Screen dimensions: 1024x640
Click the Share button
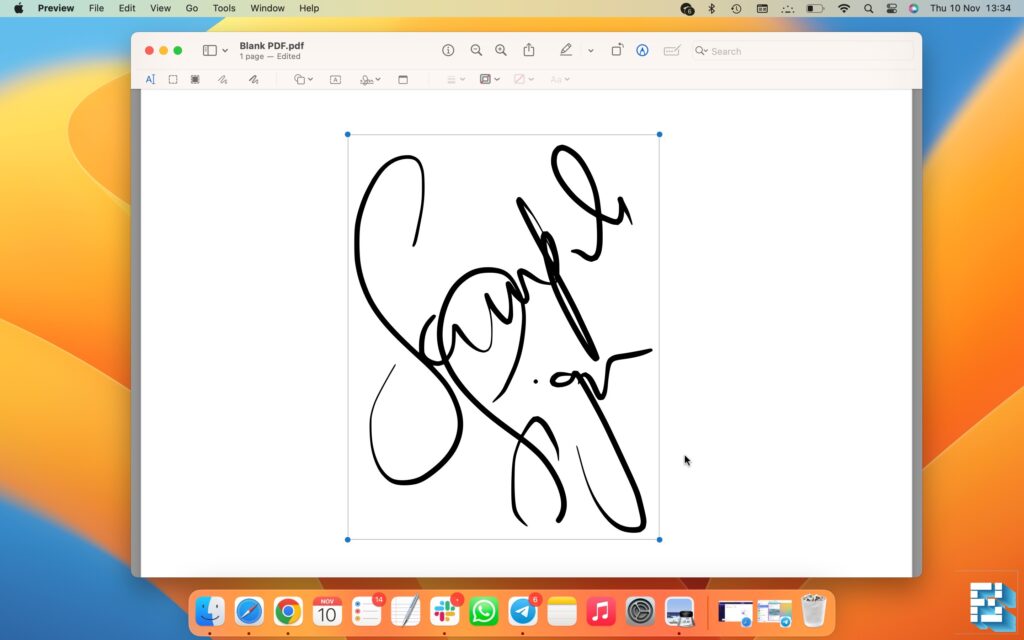tap(528, 50)
